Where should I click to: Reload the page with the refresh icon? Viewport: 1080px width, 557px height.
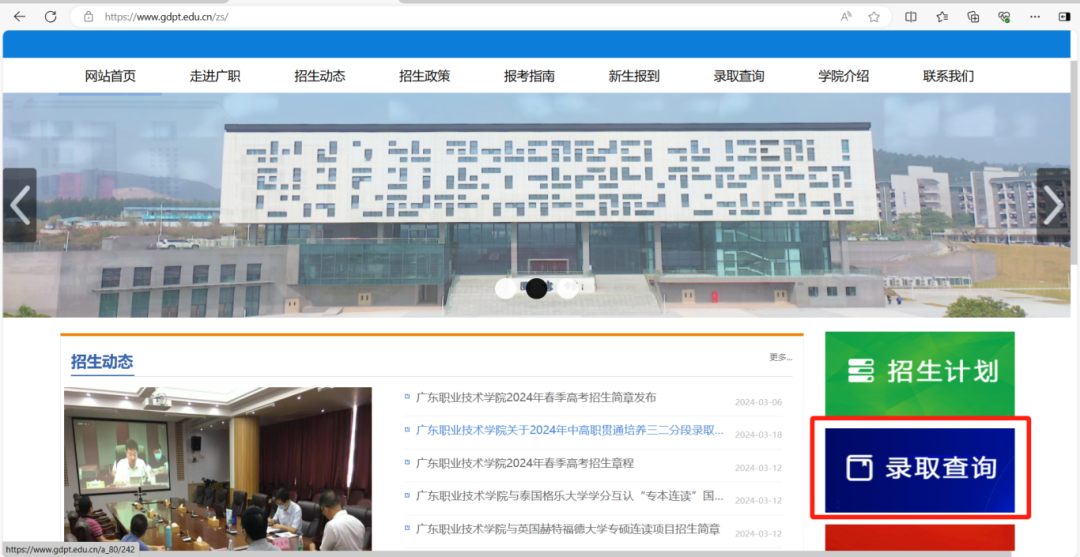[x=50, y=17]
